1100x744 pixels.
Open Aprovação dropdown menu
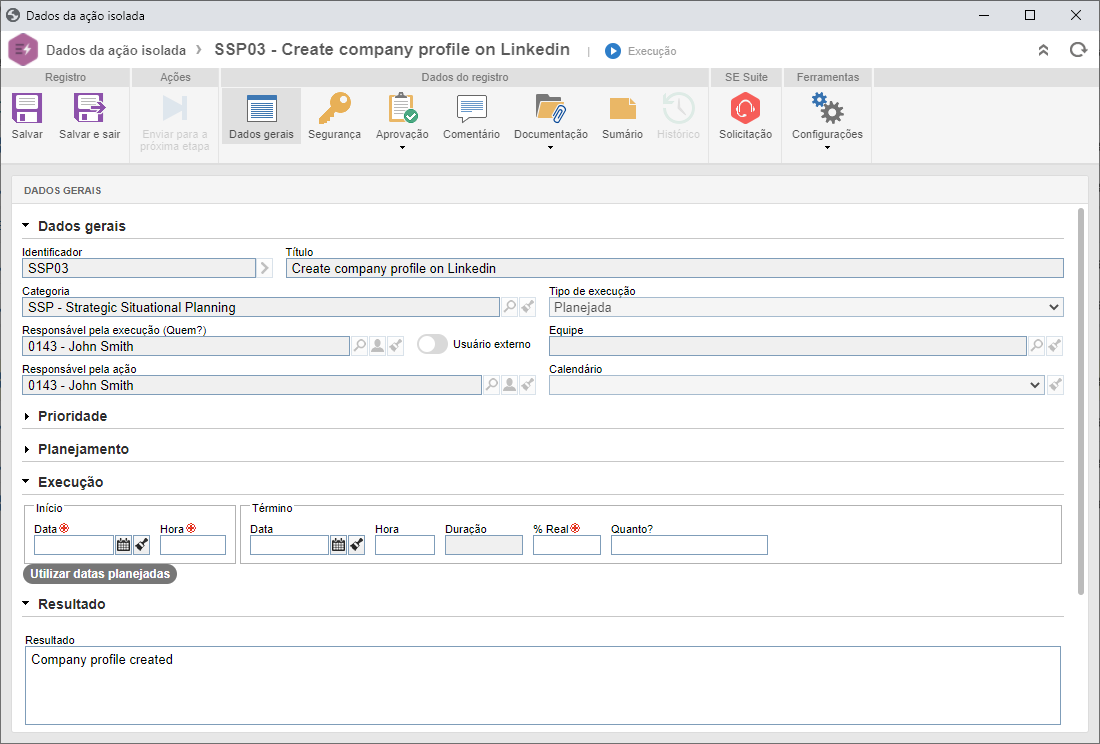click(x=402, y=148)
